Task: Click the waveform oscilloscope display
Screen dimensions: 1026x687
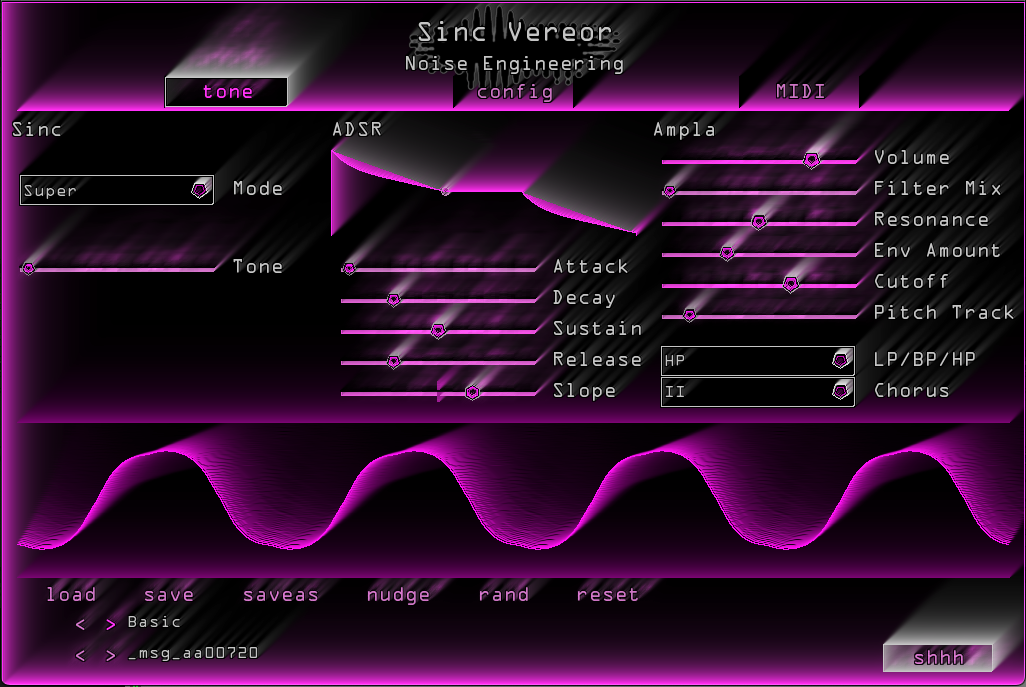Action: (x=513, y=495)
